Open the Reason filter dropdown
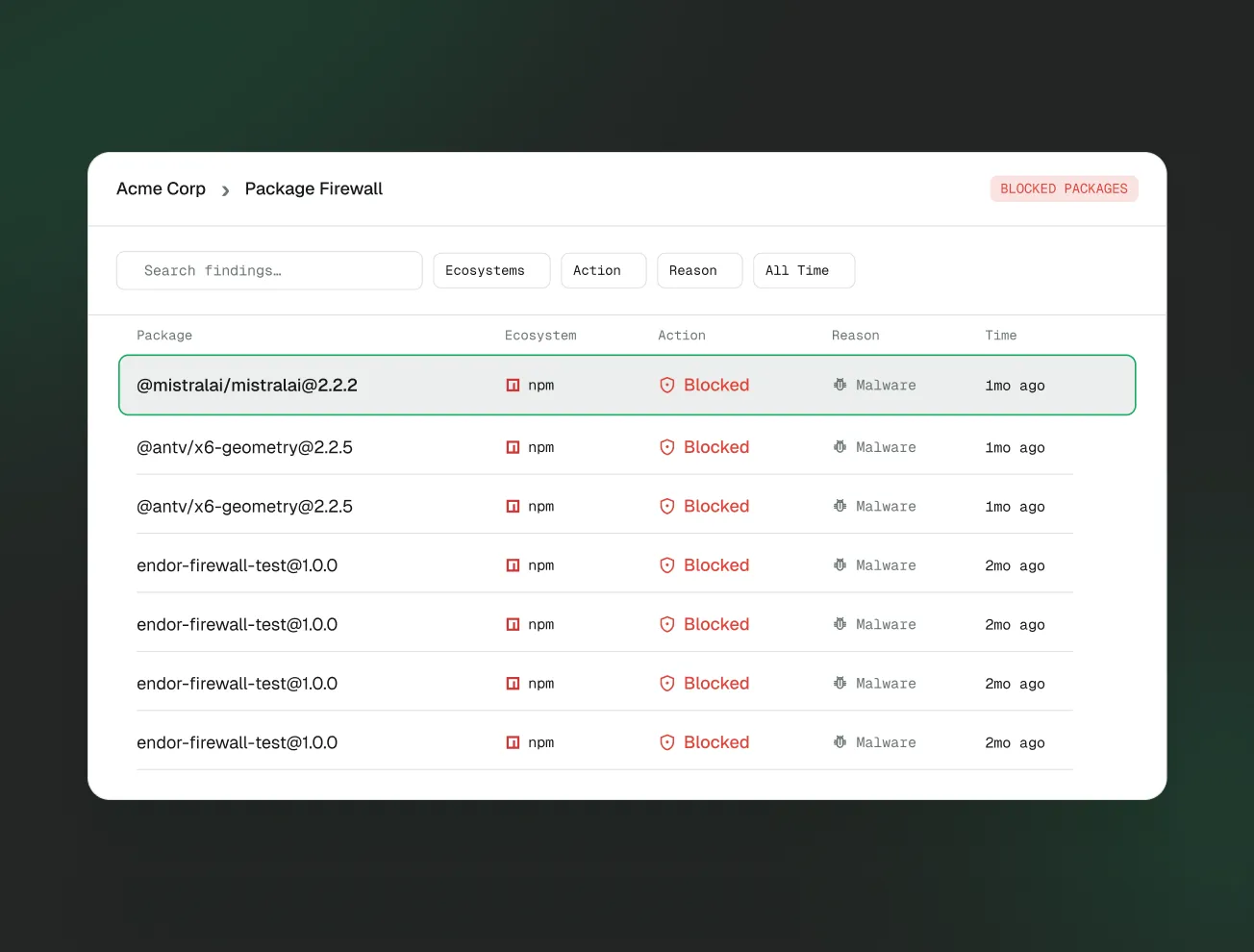 (x=699, y=271)
